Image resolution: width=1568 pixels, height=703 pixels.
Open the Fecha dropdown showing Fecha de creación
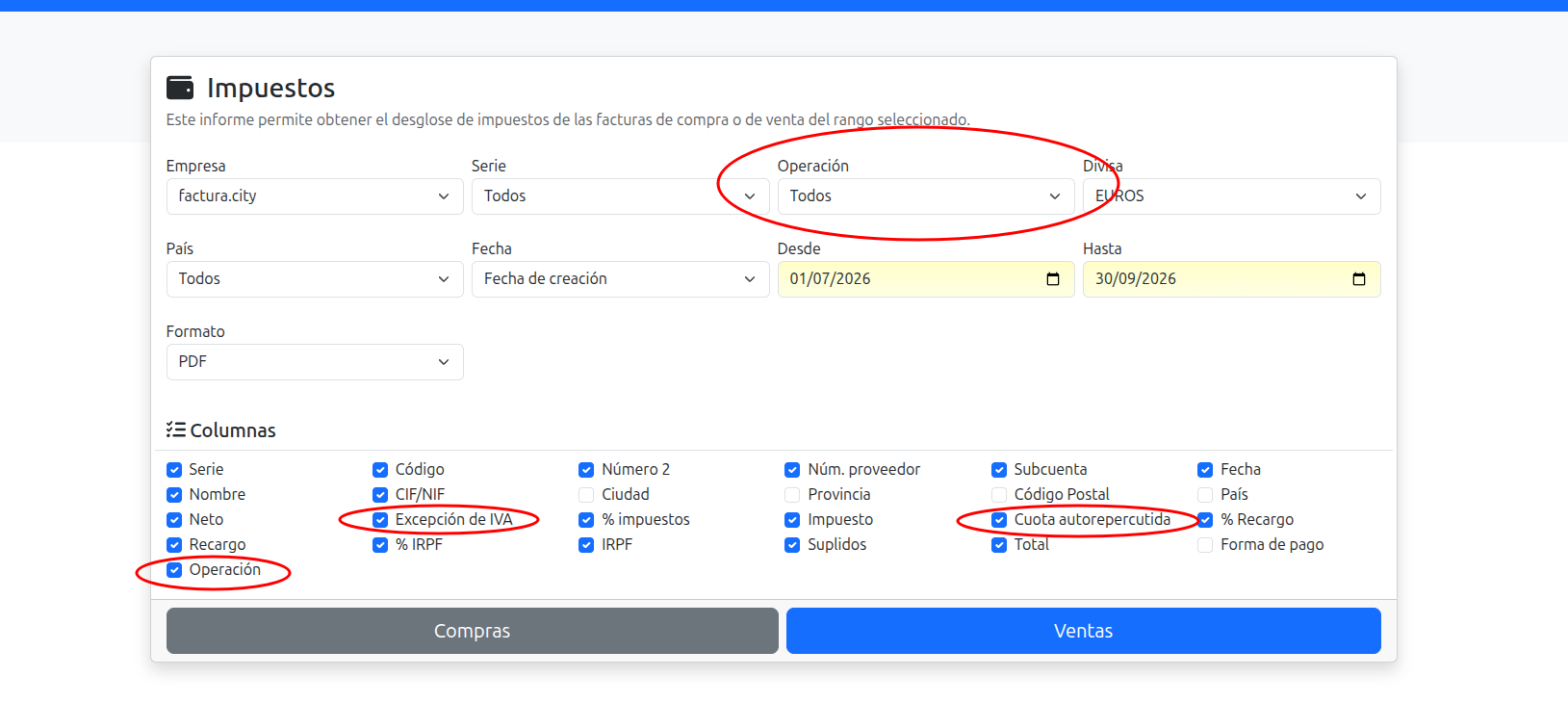tap(620, 279)
